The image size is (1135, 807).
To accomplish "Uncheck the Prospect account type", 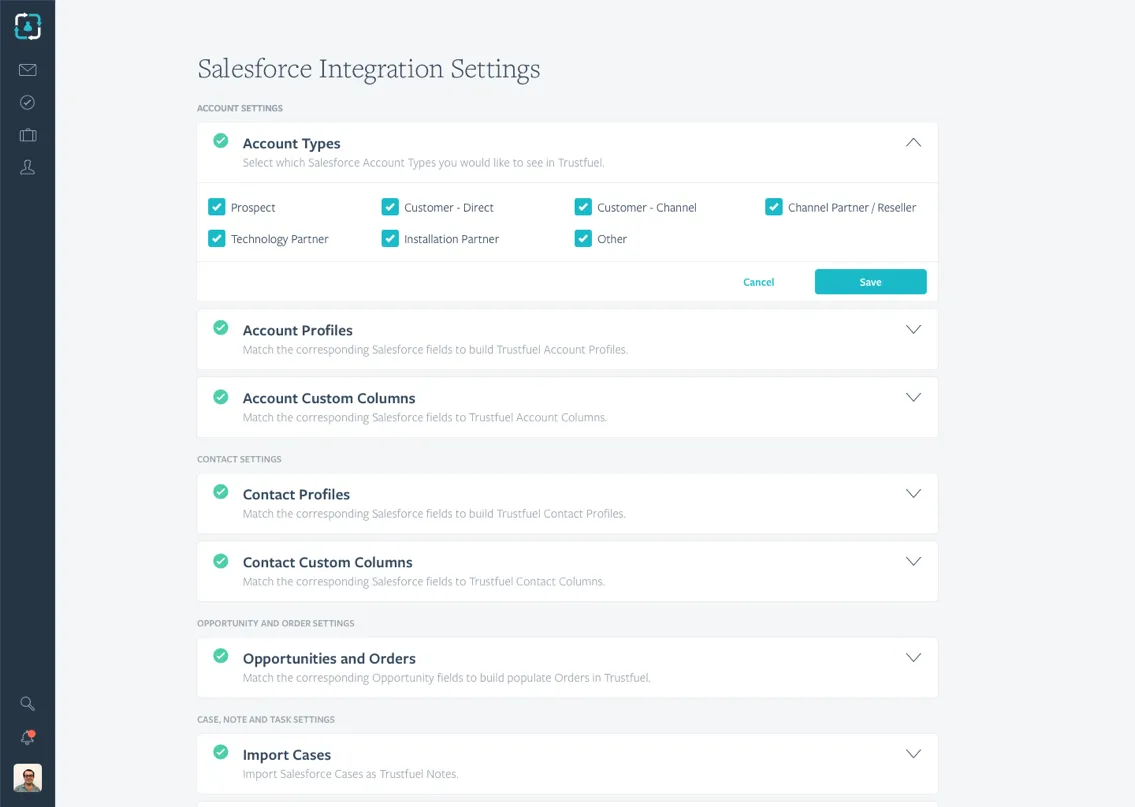I will (216, 206).
